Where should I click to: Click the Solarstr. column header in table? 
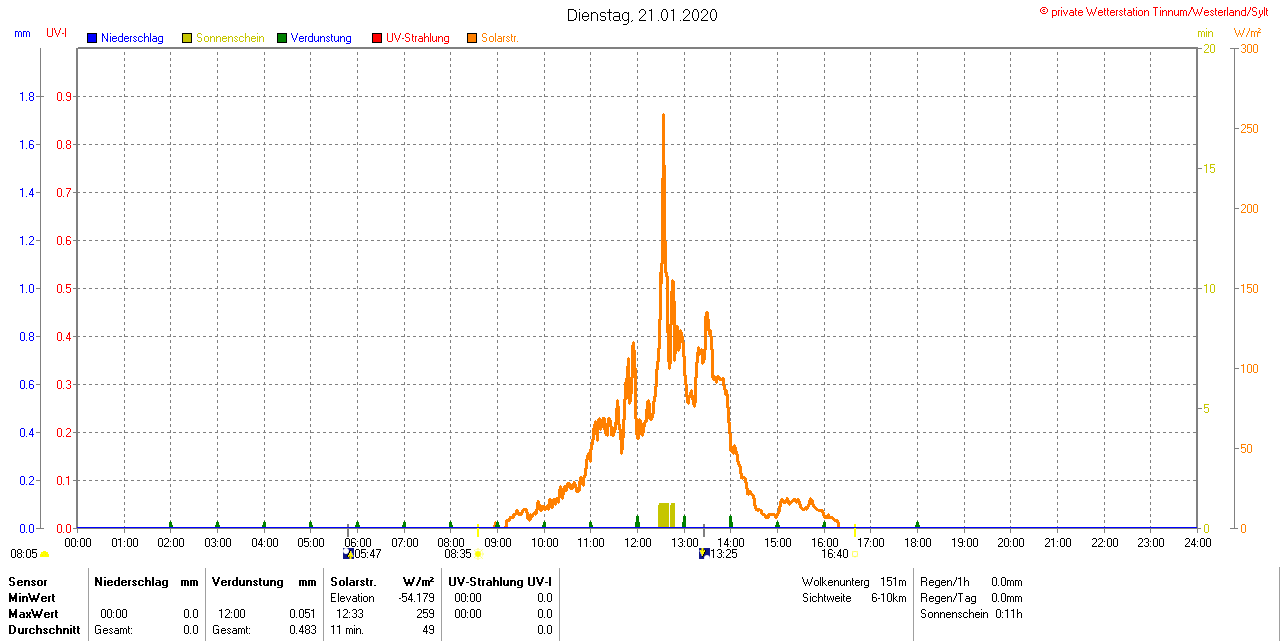tap(353, 581)
